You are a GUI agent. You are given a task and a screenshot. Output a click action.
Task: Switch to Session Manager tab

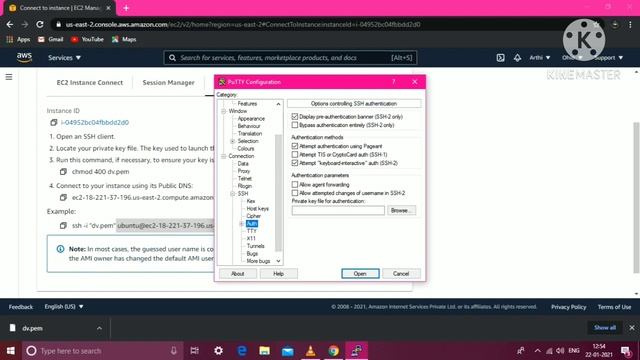click(x=168, y=82)
